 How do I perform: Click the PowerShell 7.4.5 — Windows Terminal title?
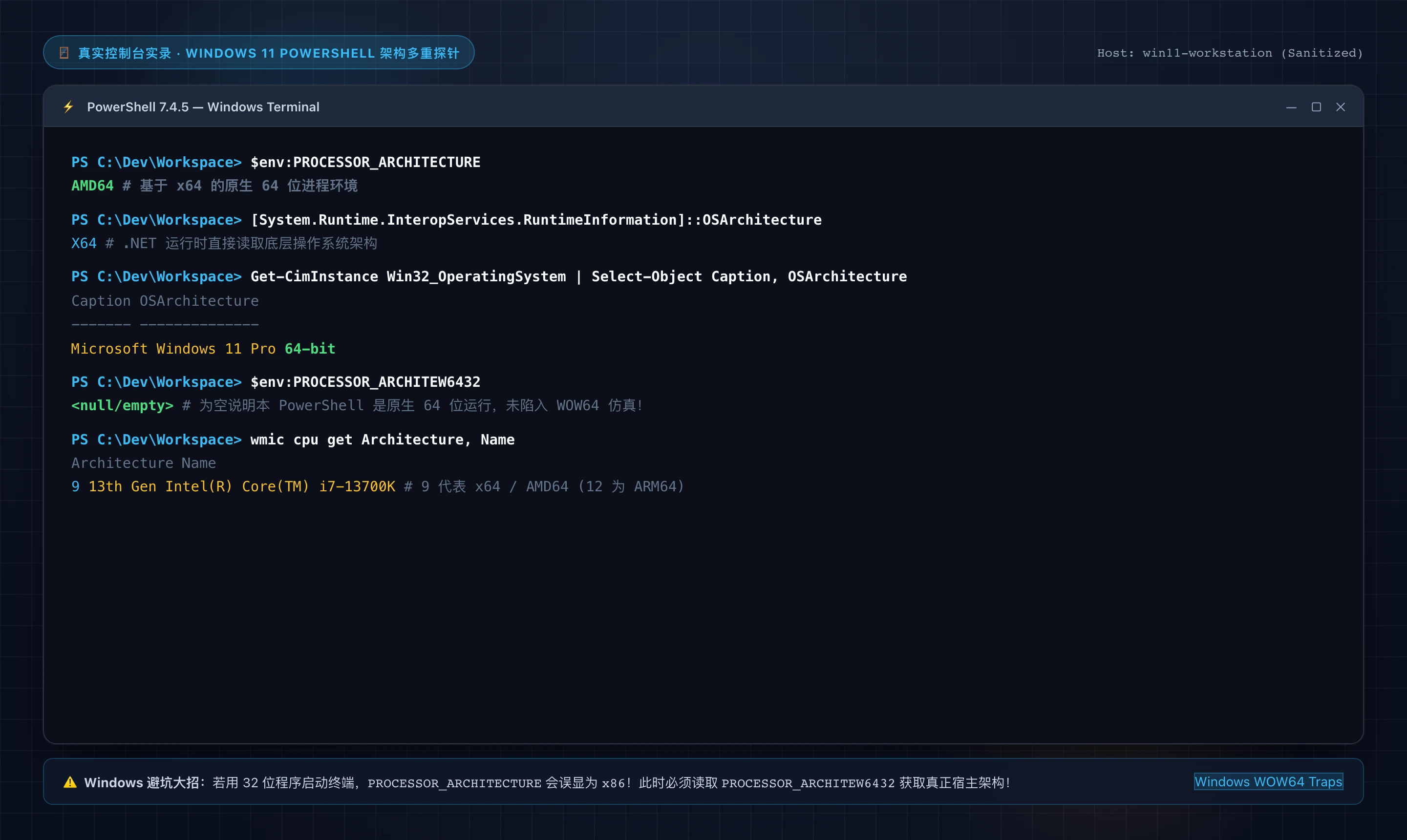point(203,107)
